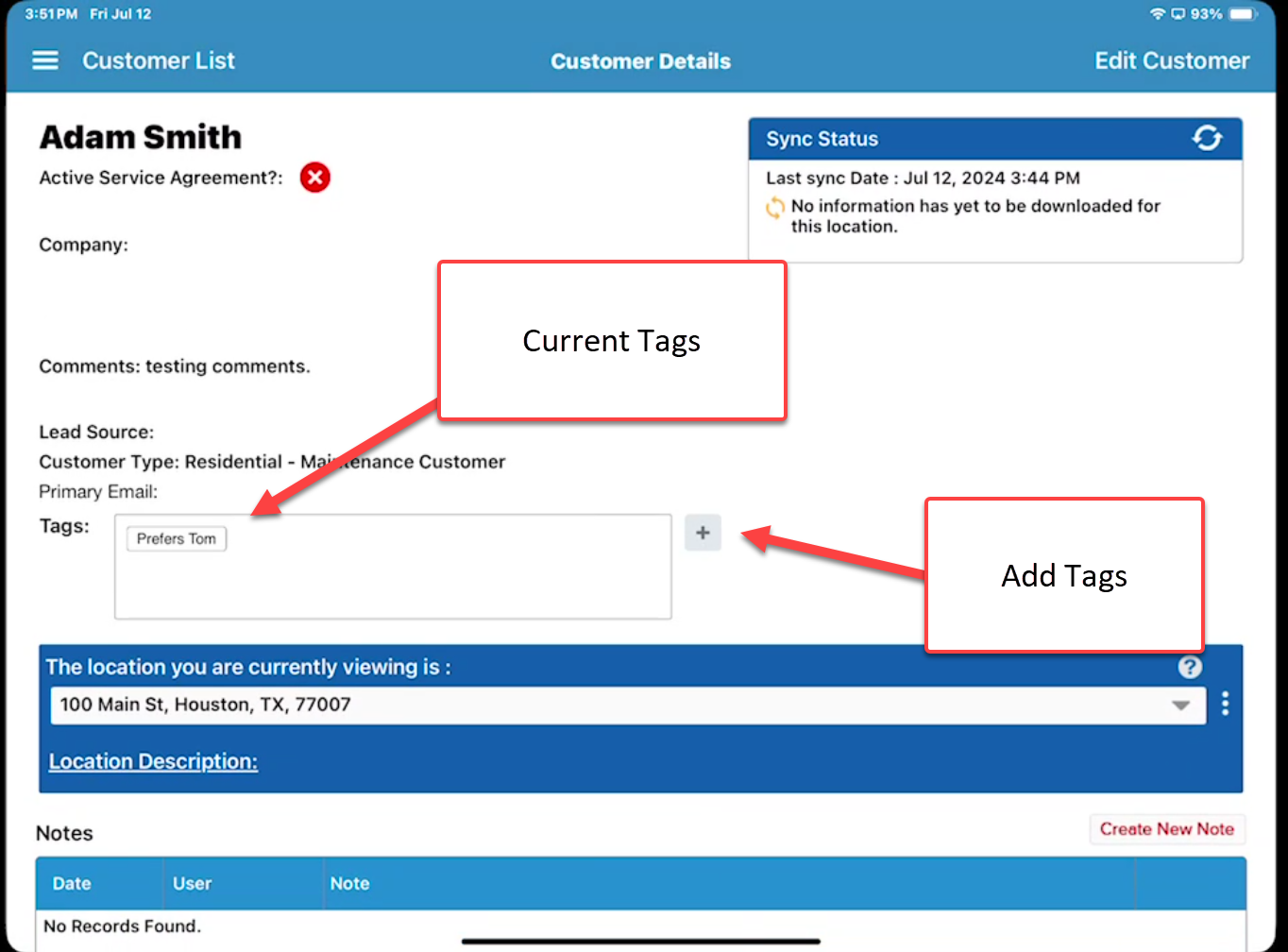This screenshot has width=1288, height=952.
Task: Click the Last sync Date text
Action: 923,178
